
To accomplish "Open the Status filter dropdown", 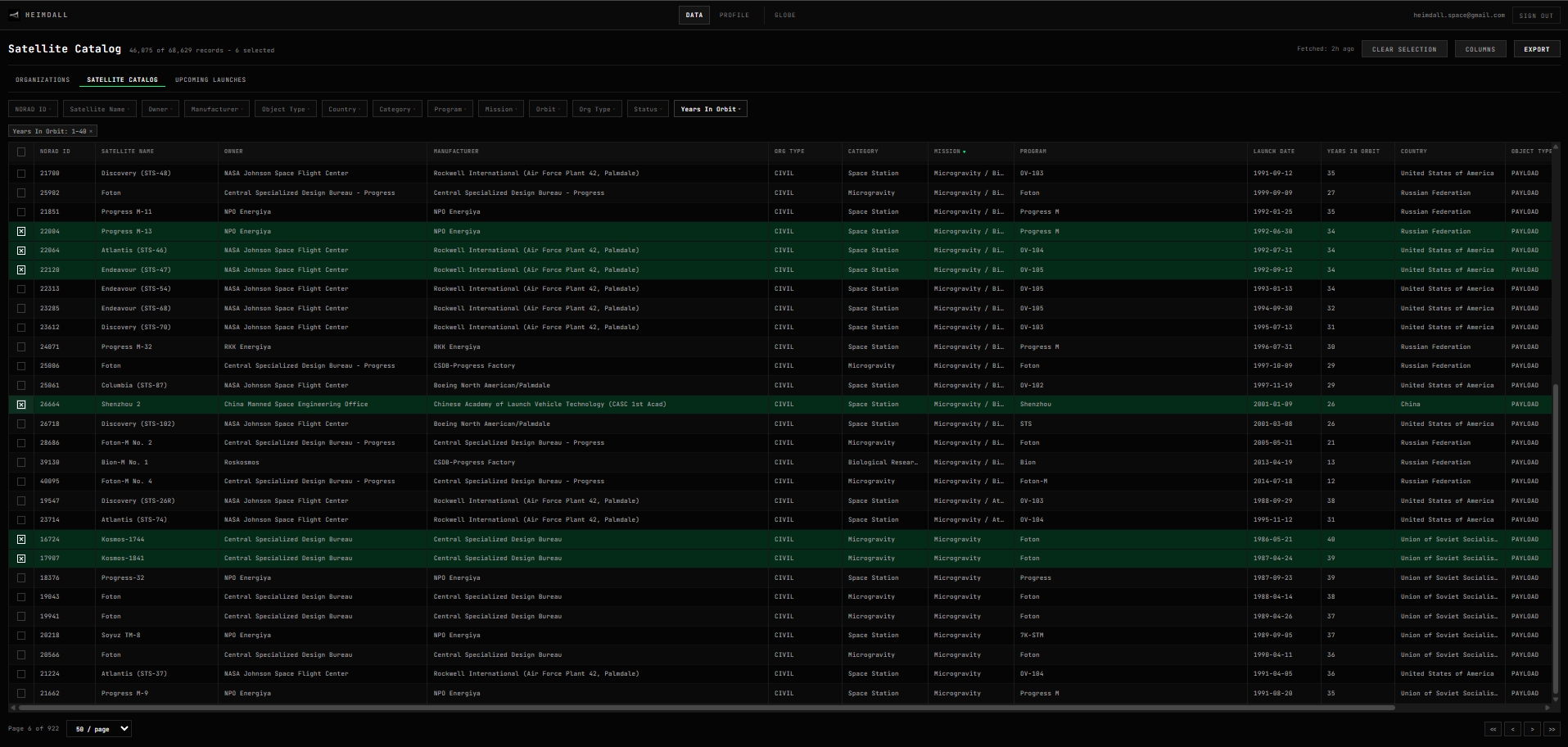I will click(x=648, y=109).
